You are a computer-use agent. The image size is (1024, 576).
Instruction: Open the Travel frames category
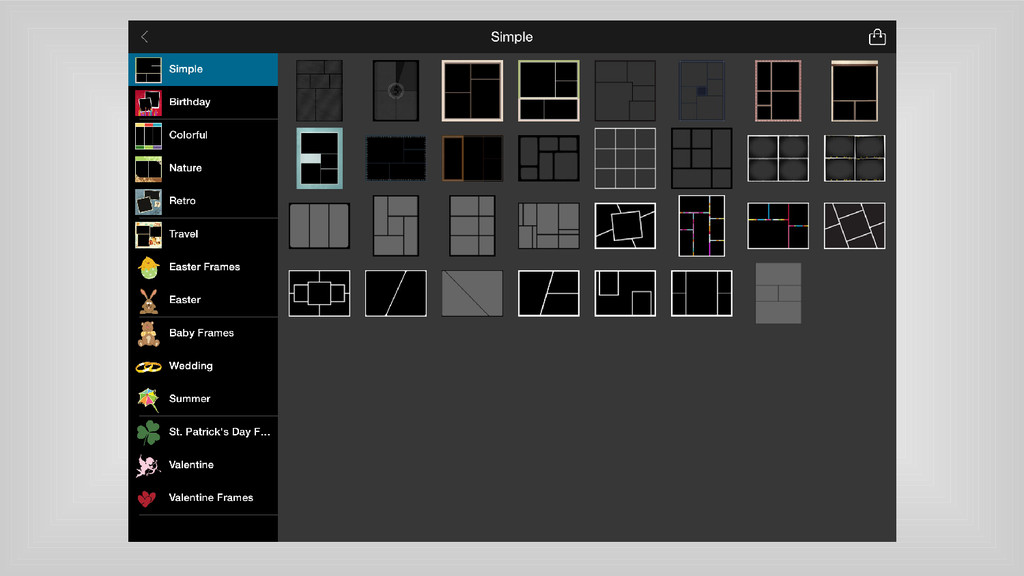pyautogui.click(x=203, y=234)
